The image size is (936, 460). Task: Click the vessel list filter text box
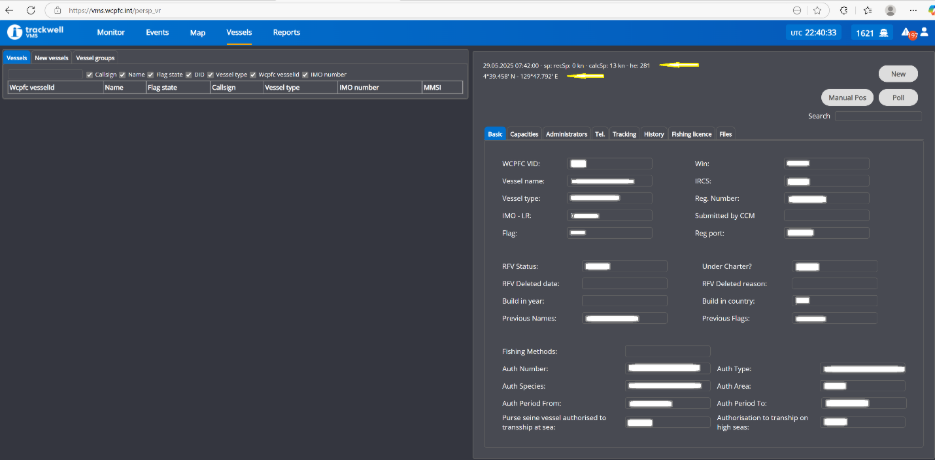(45, 75)
